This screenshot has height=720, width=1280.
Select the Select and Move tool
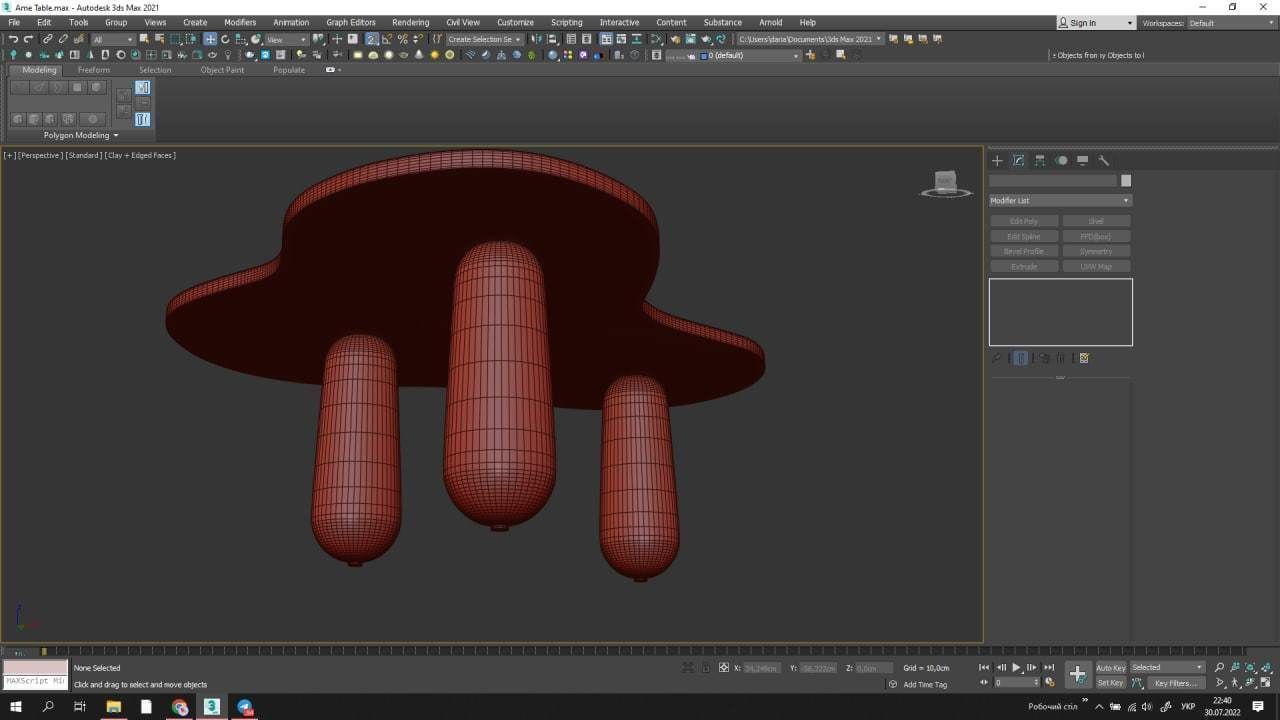[x=210, y=39]
